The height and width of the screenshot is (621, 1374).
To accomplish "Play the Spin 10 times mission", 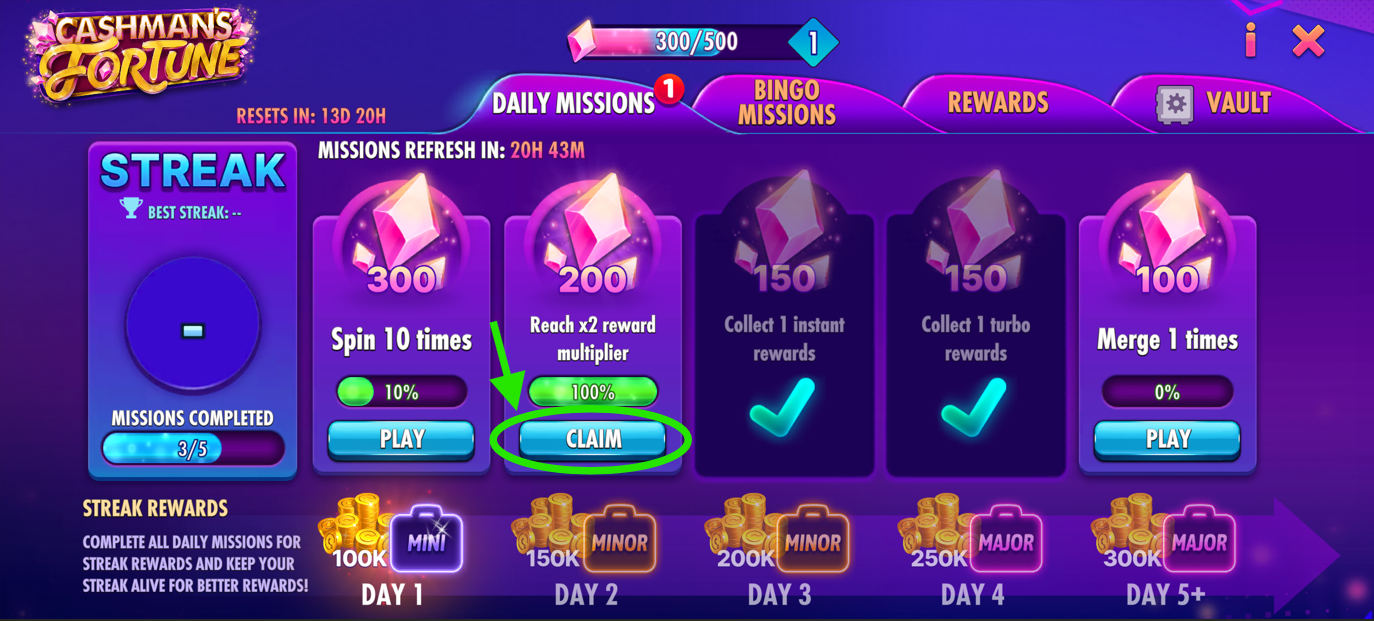I will (401, 439).
